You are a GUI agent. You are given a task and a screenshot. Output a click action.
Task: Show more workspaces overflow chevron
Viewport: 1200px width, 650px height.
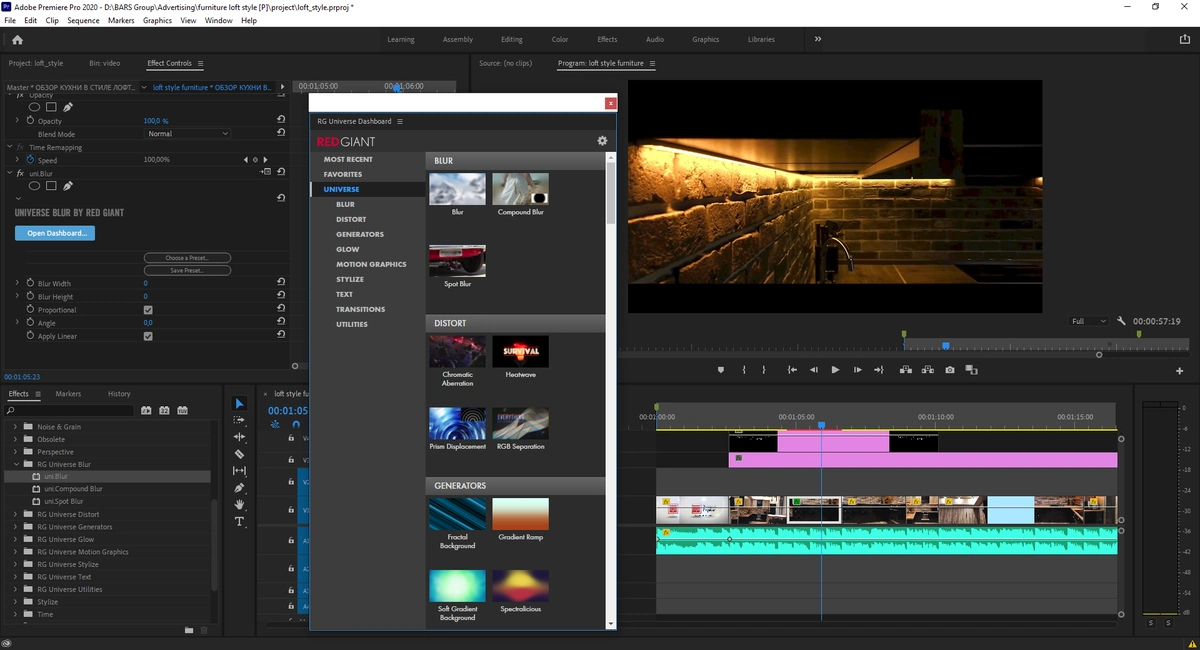(x=818, y=39)
